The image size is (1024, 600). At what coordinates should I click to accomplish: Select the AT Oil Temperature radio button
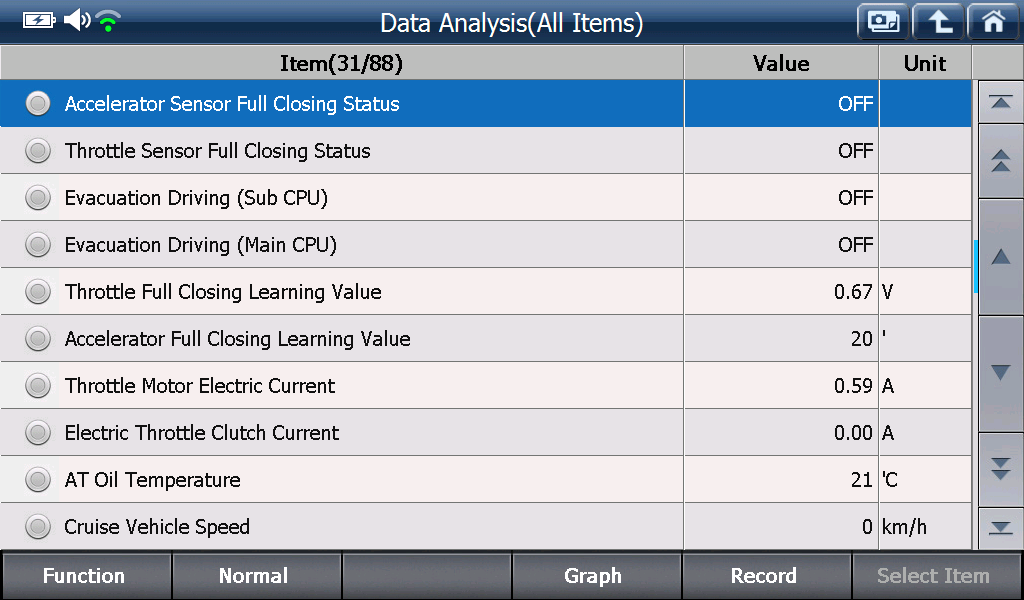38,480
